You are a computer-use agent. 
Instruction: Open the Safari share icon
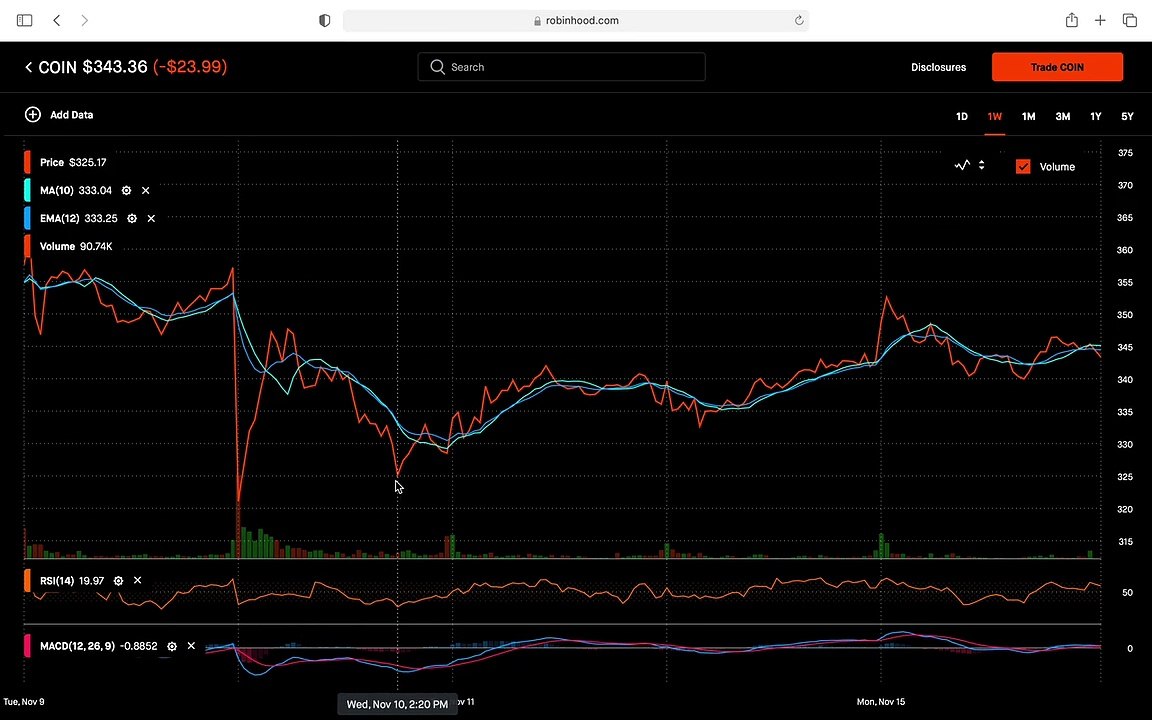click(x=1072, y=20)
